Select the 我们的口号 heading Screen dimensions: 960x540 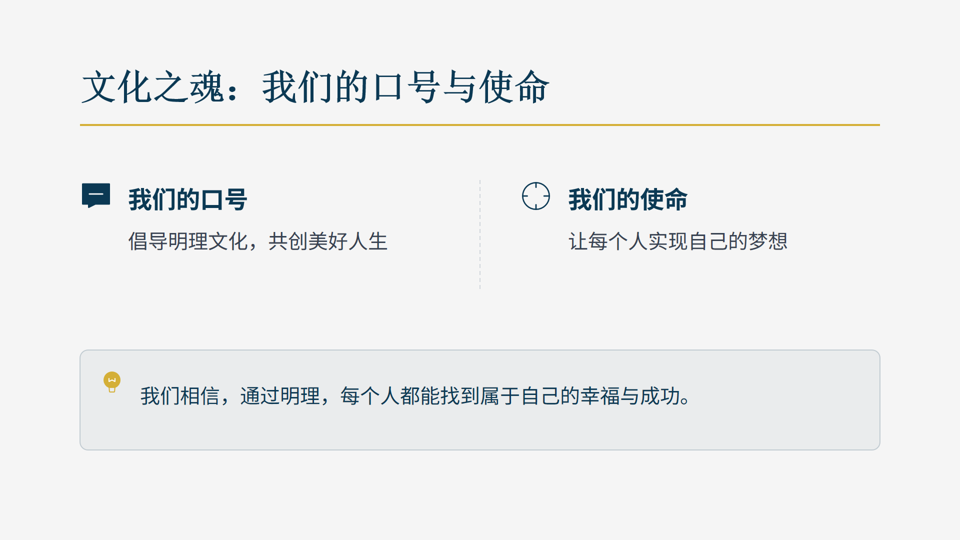coord(188,199)
